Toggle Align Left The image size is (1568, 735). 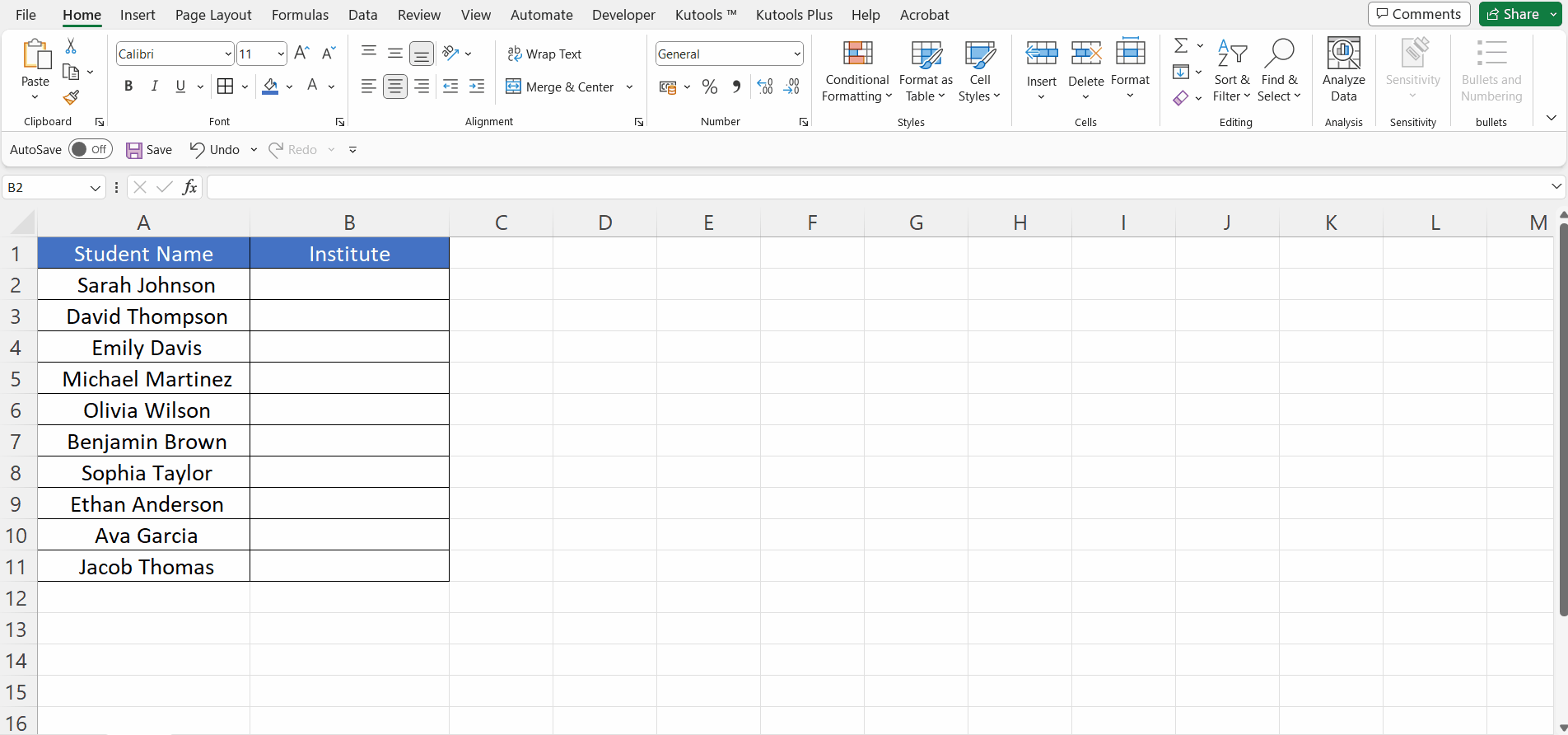point(369,87)
